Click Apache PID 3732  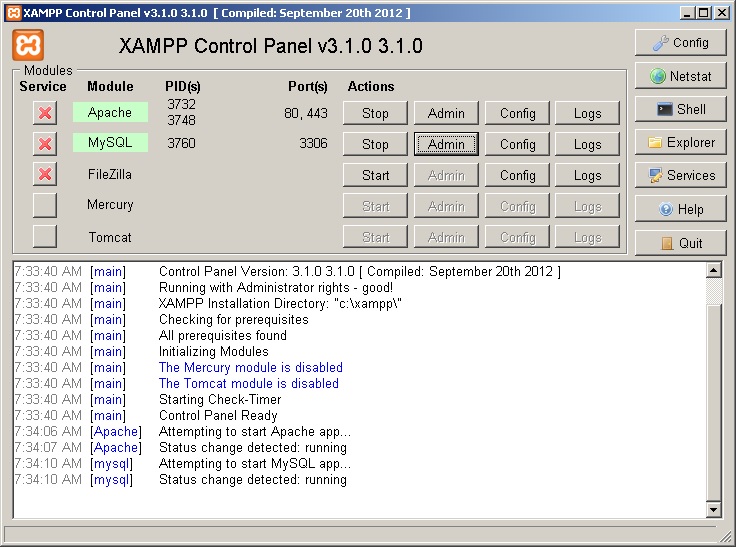coord(181,104)
